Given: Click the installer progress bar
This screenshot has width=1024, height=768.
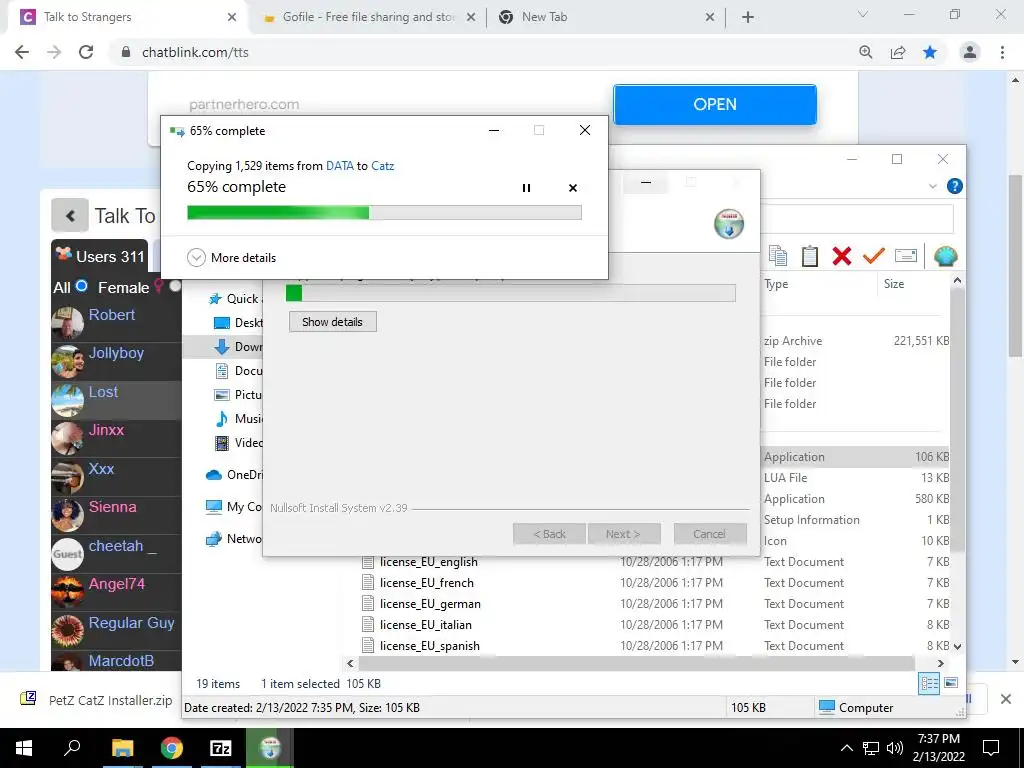Looking at the screenshot, I should click(x=511, y=293).
